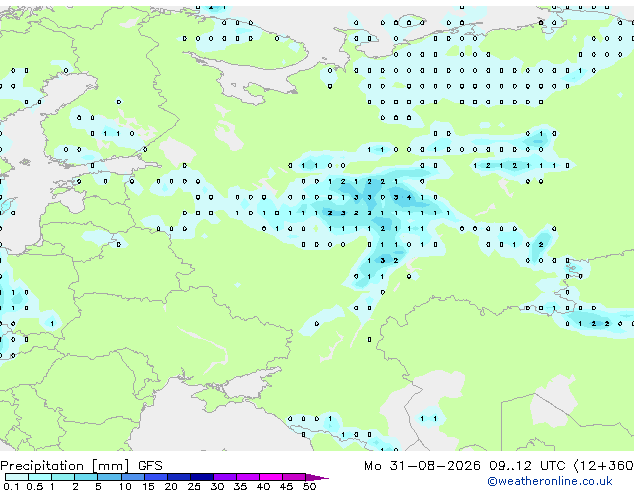Click the legend label '30'
This screenshot has width=634, height=490.
point(217,486)
